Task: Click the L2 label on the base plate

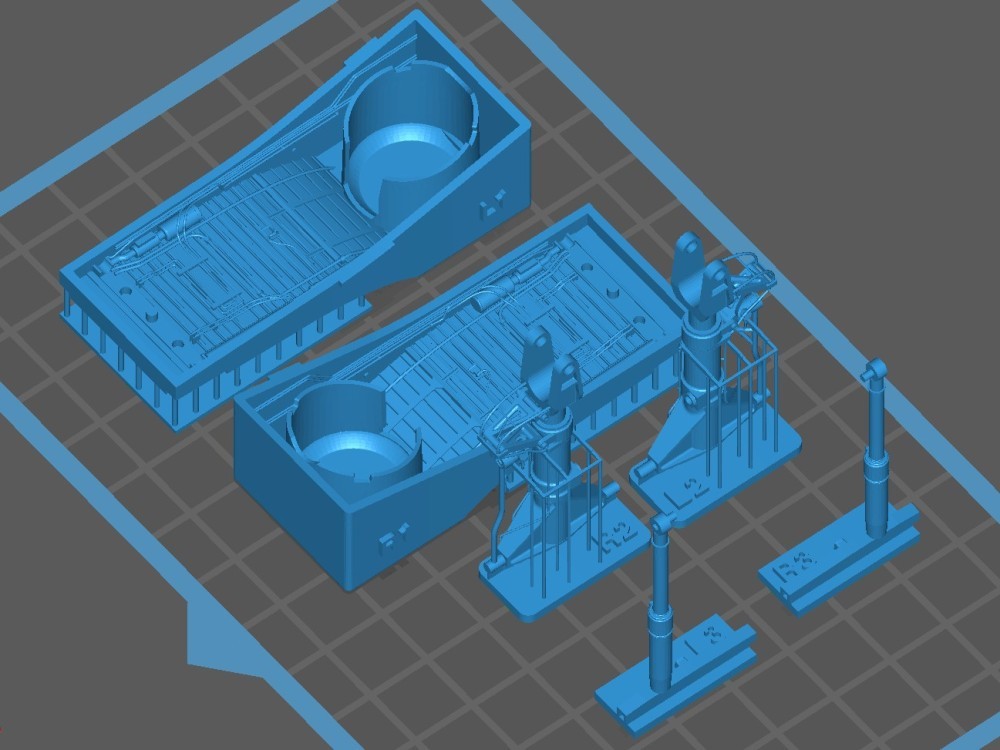Action: tap(691, 491)
